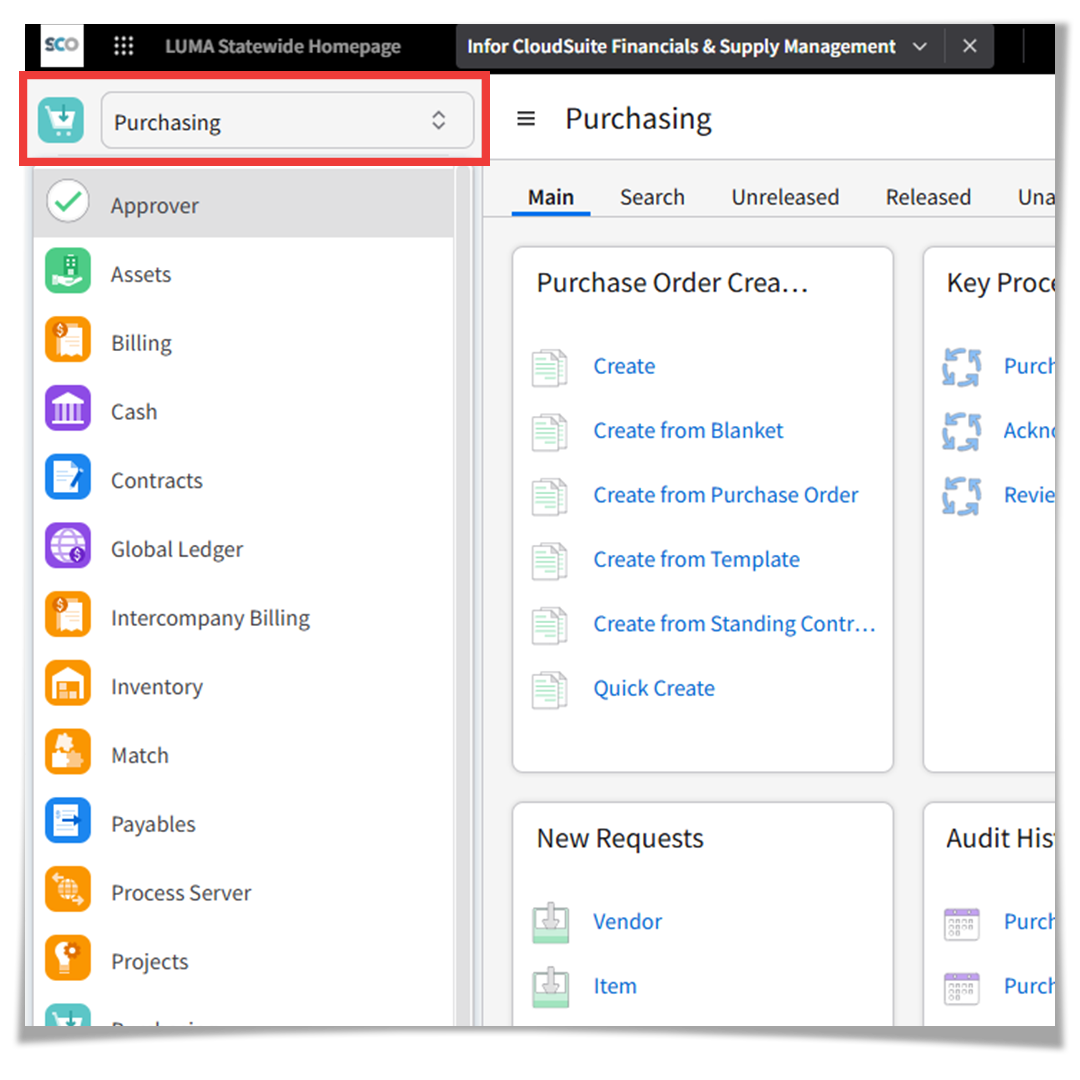Image resolution: width=1080 pixels, height=1080 pixels.
Task: Select the Approver role
Action: point(243,204)
